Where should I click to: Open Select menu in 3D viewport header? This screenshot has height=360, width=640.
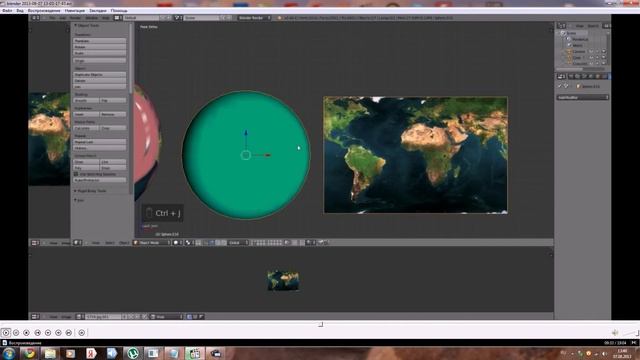109,242
